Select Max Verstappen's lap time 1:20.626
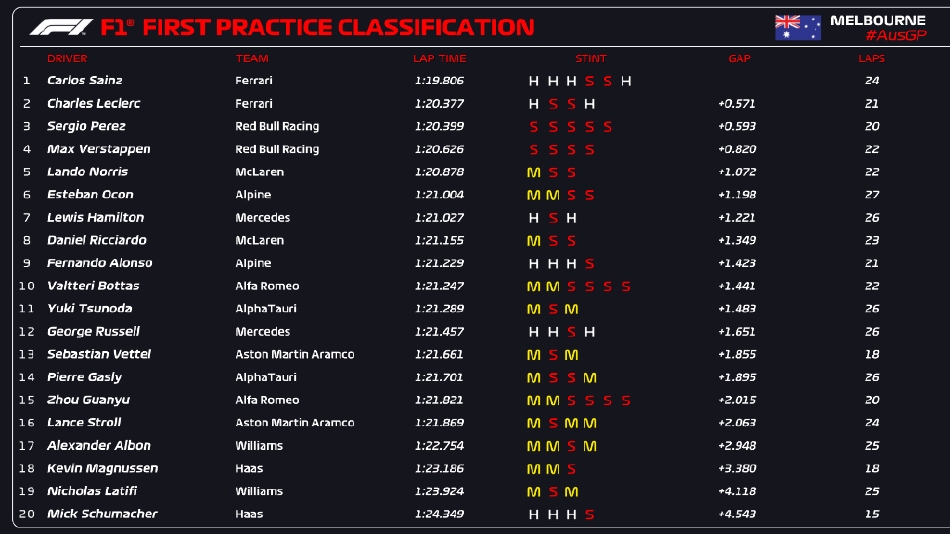Screen dimensions: 950x534 click(439, 150)
